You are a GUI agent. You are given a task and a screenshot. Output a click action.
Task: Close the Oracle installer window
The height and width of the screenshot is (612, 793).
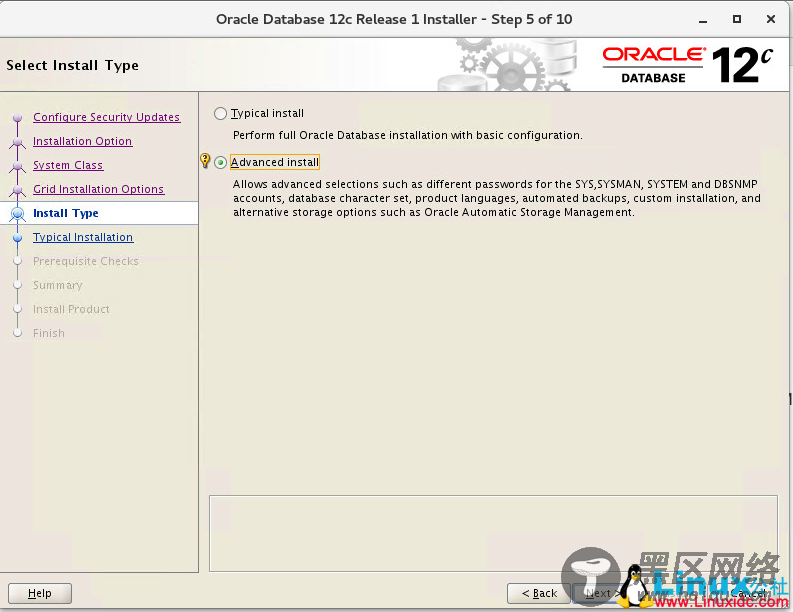(771, 19)
